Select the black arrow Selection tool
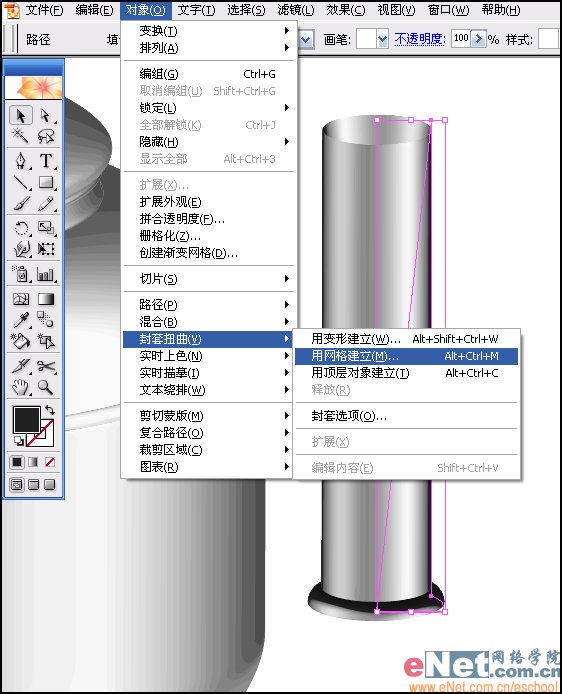The width and height of the screenshot is (562, 694). coord(20,116)
